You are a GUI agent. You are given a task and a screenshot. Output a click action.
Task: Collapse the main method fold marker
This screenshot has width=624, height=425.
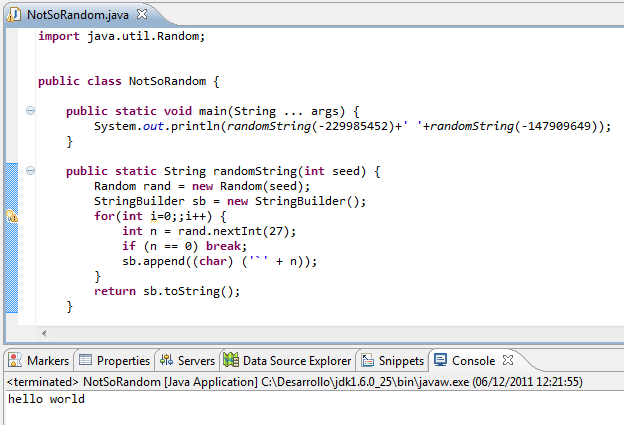click(31, 110)
